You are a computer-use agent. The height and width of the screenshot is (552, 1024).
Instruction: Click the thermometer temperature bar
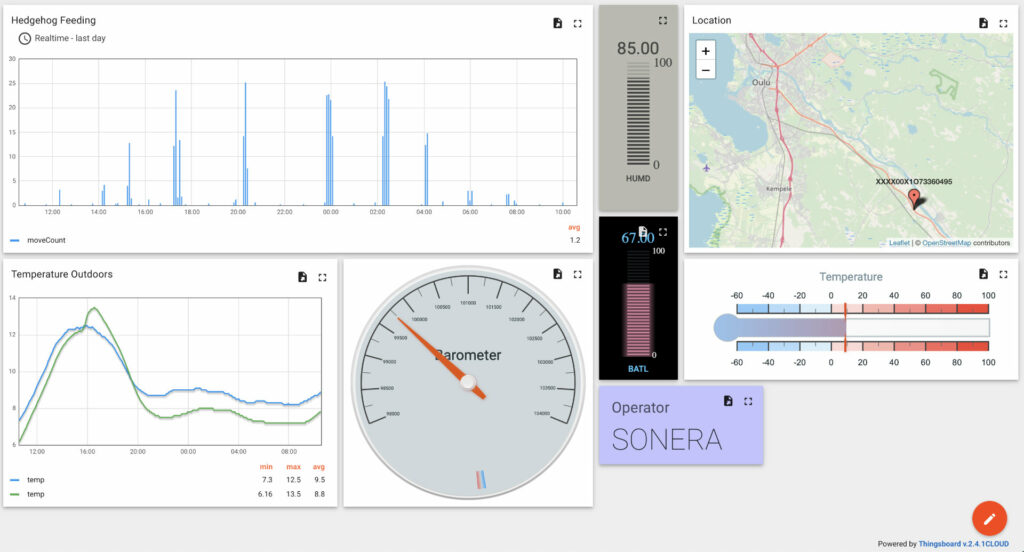coord(851,327)
